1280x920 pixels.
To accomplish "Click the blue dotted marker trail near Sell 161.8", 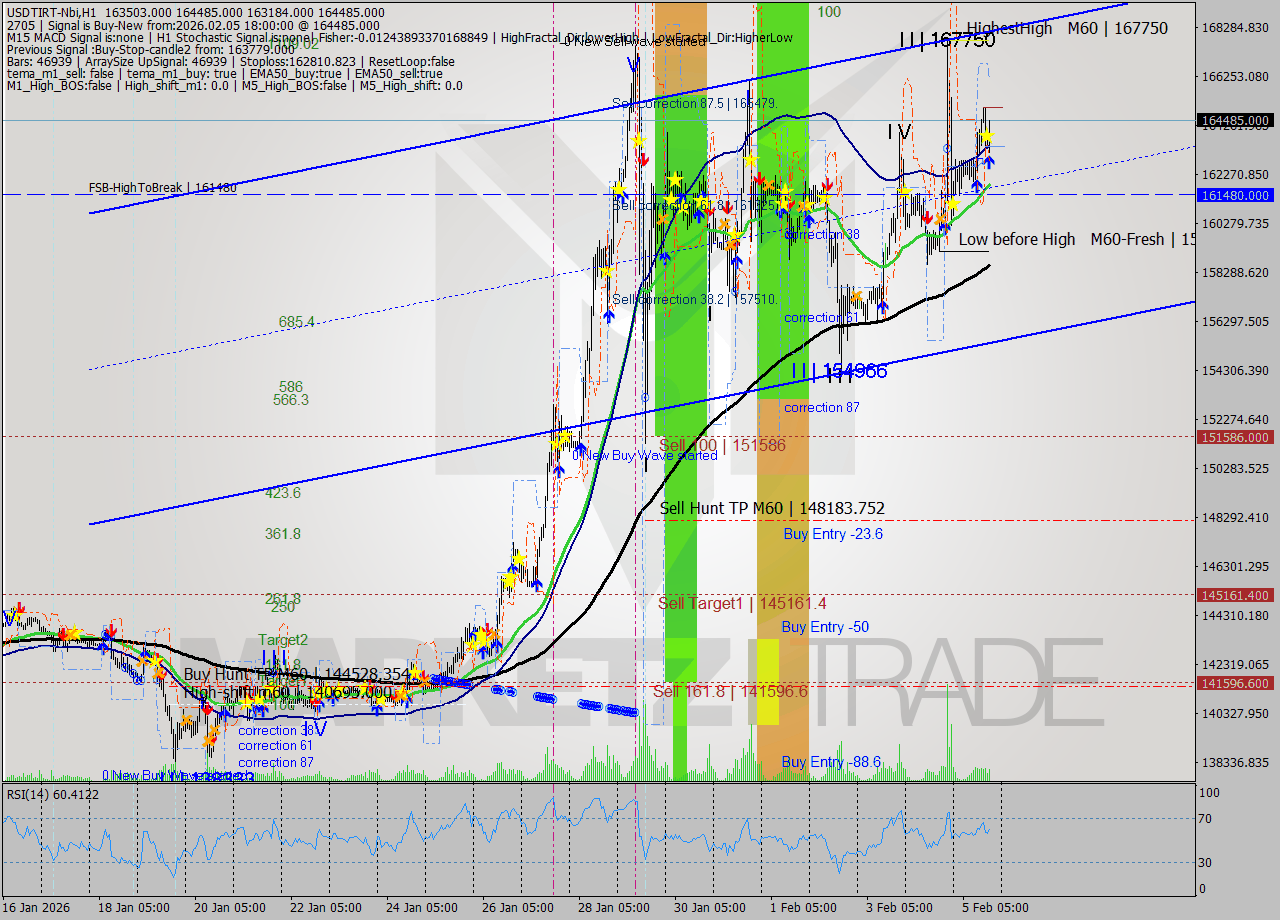I will point(590,704).
